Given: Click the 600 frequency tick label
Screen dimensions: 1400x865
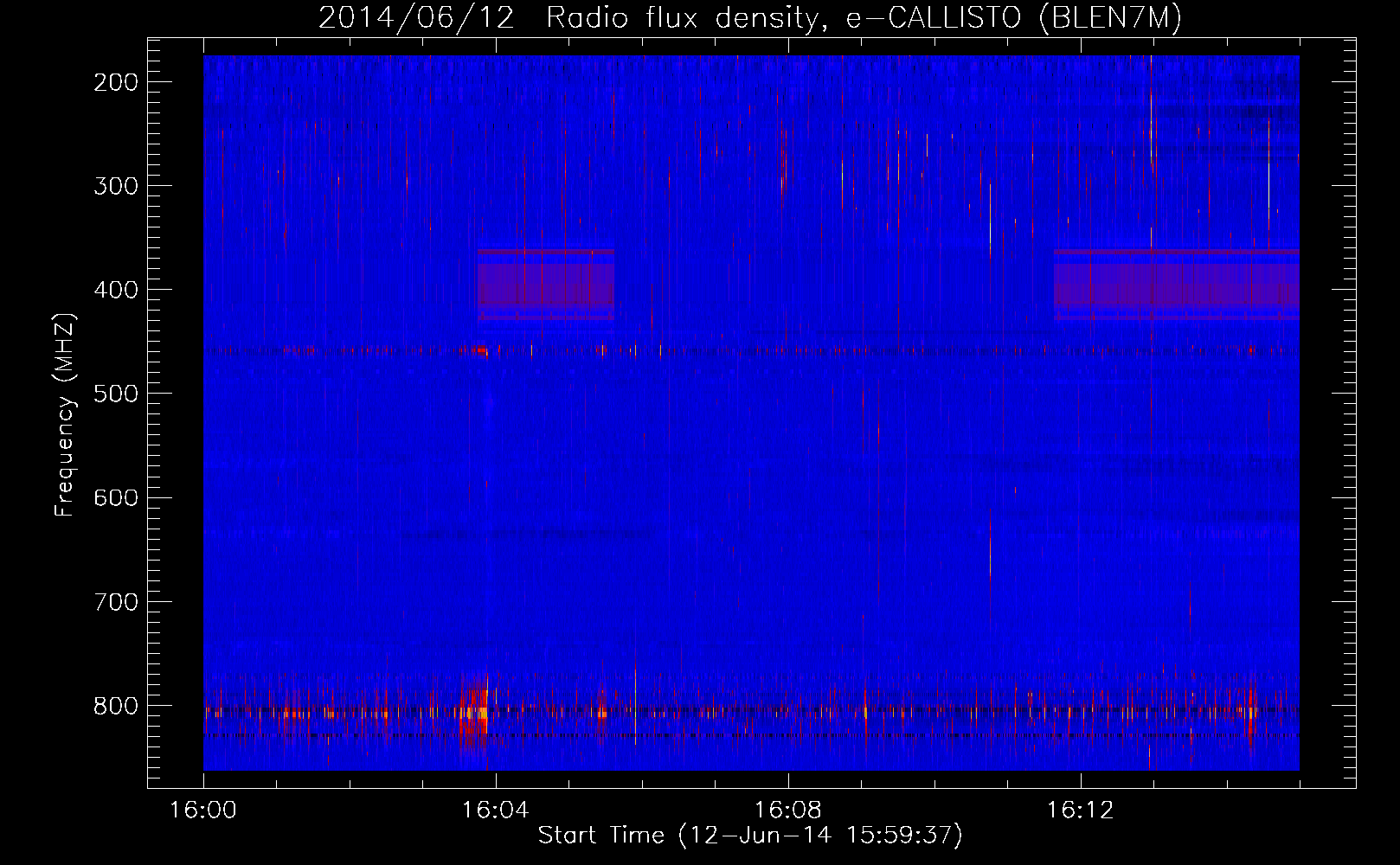Looking at the screenshot, I should (x=114, y=497).
